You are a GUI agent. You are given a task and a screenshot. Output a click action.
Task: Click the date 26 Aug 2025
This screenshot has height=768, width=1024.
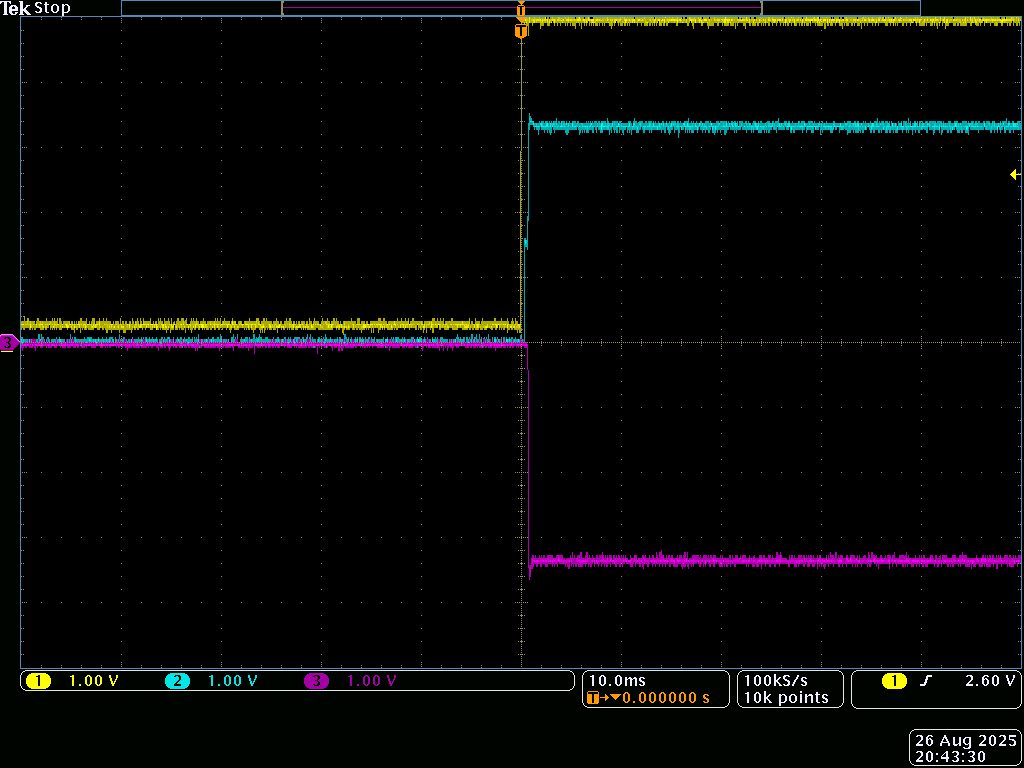point(966,741)
